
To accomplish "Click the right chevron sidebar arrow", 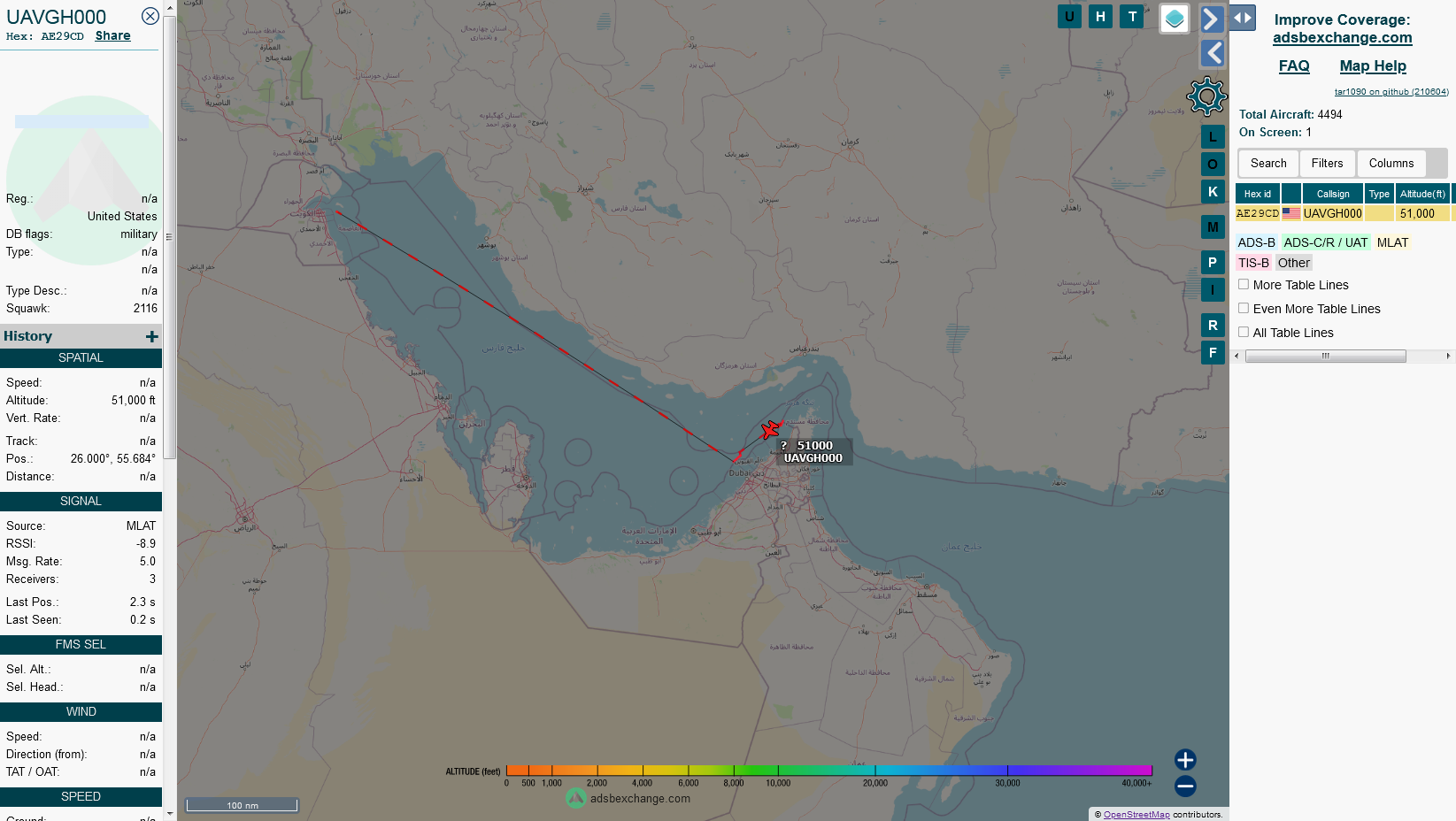I will [1213, 19].
